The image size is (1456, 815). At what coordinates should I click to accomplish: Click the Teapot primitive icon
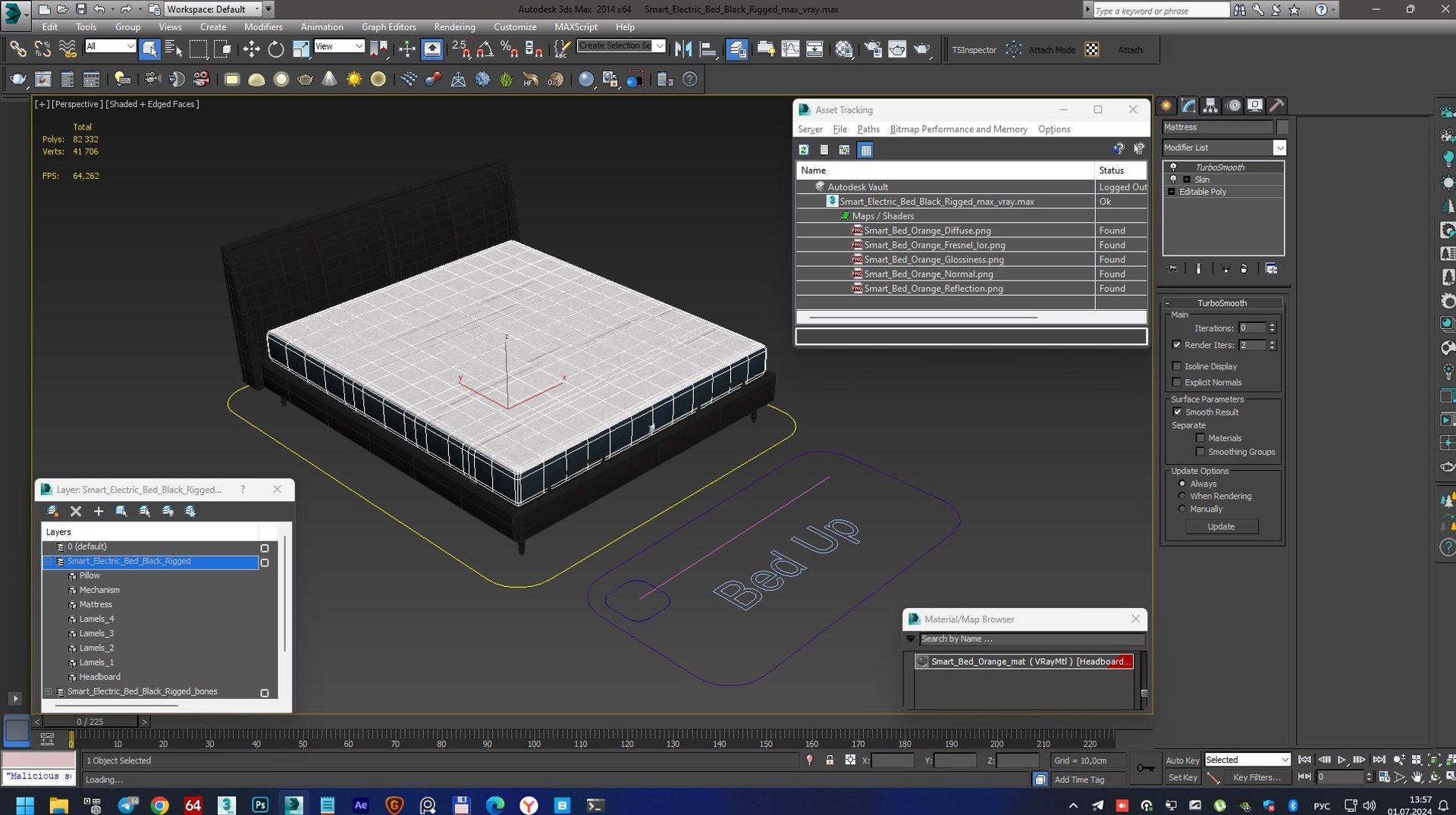305,79
